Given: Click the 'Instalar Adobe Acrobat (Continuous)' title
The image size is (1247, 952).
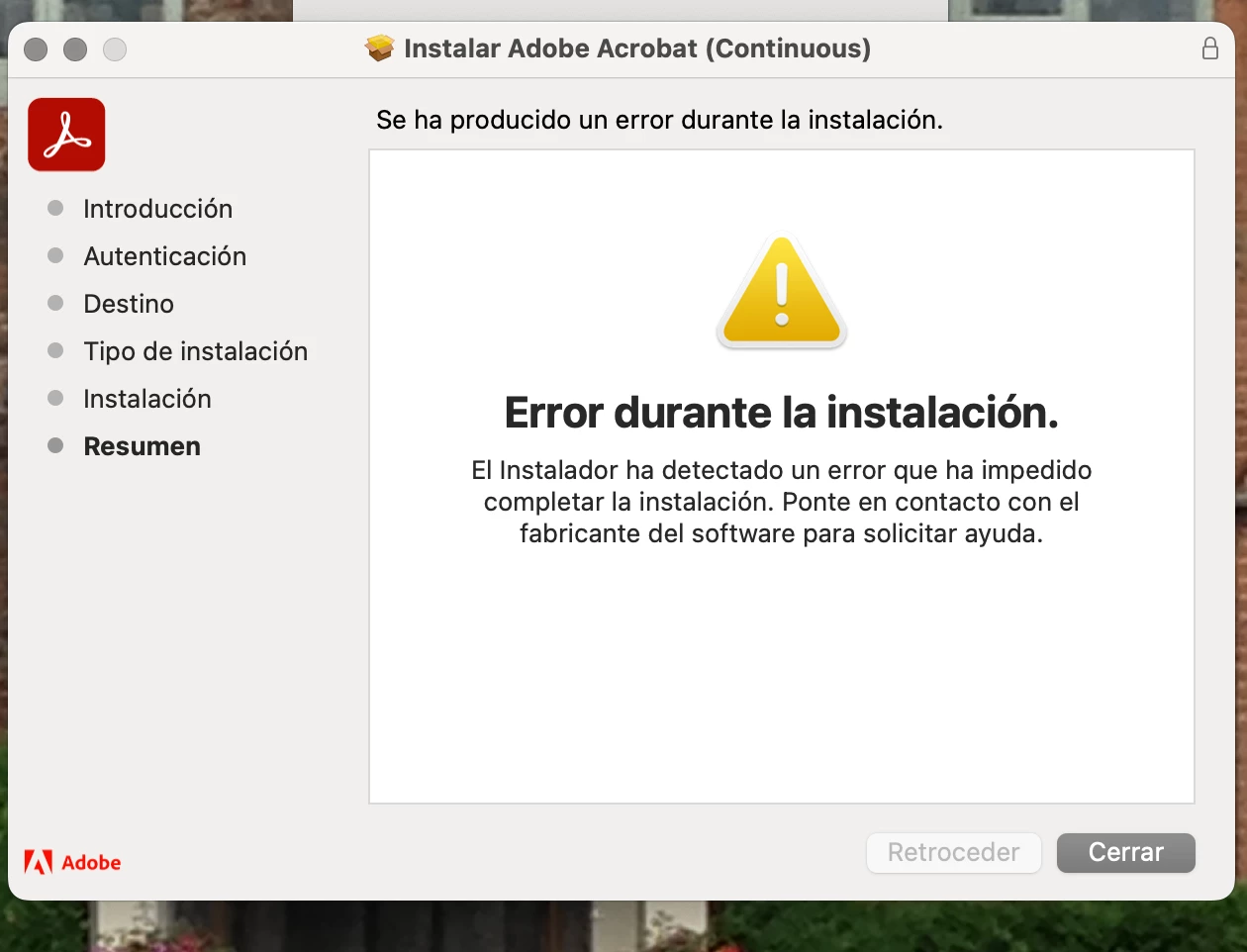Looking at the screenshot, I should 637,48.
